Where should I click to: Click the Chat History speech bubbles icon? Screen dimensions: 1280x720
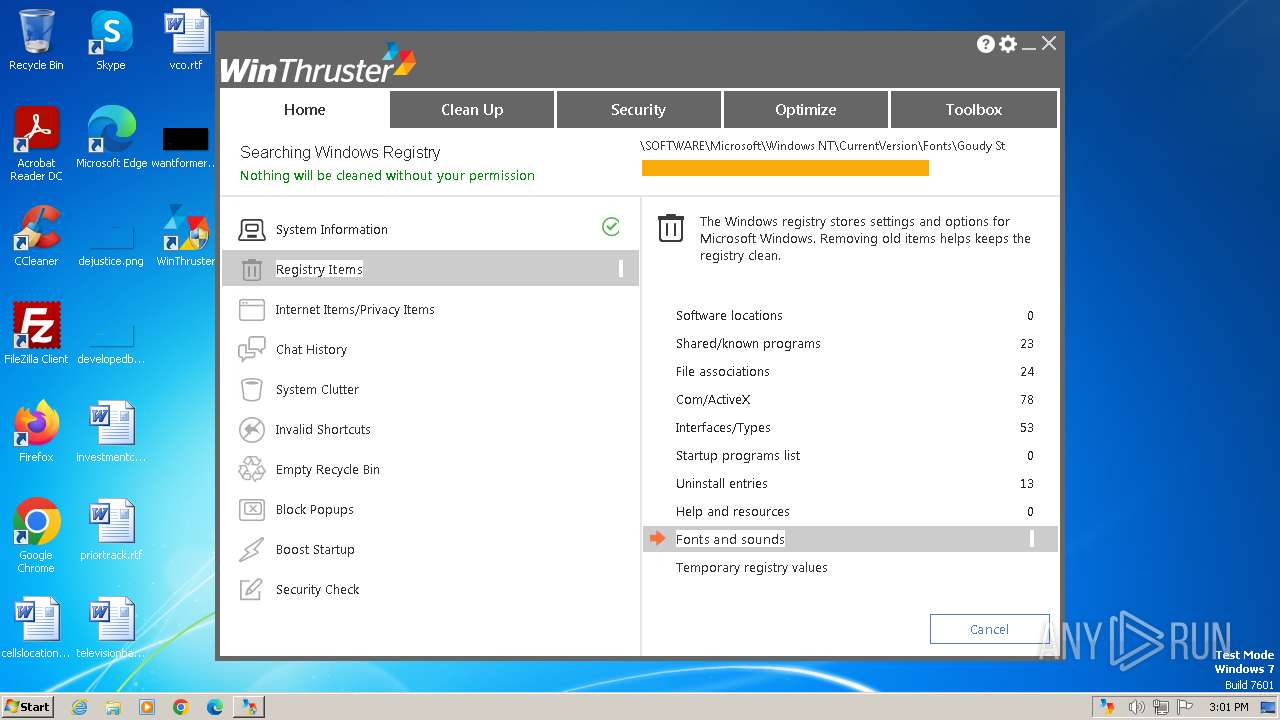pyautogui.click(x=252, y=350)
